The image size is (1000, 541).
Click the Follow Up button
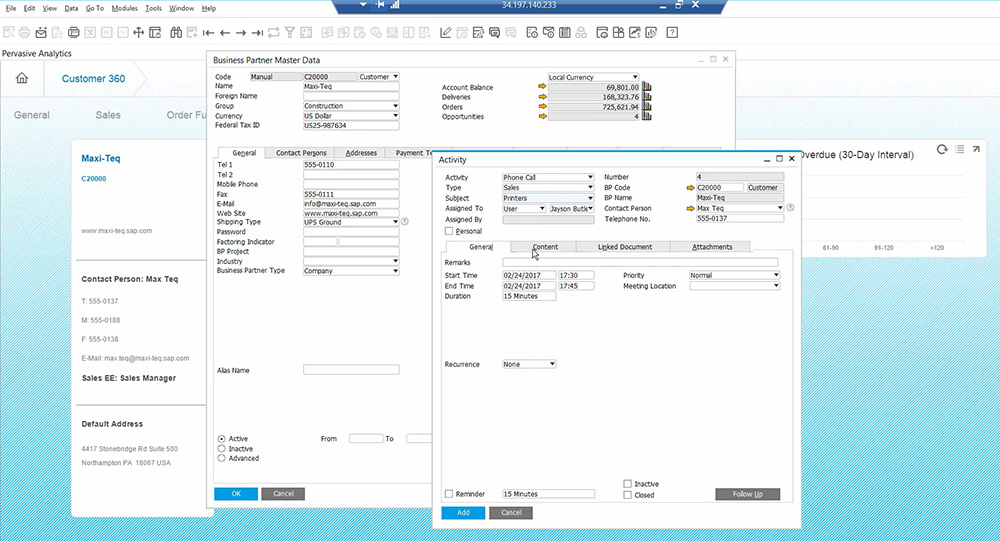pyautogui.click(x=747, y=494)
